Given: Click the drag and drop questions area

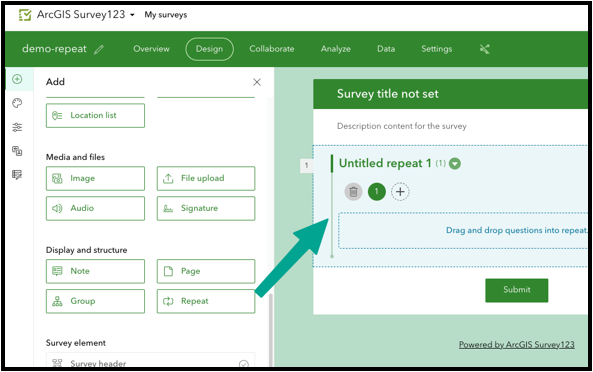Looking at the screenshot, I should coord(463,230).
